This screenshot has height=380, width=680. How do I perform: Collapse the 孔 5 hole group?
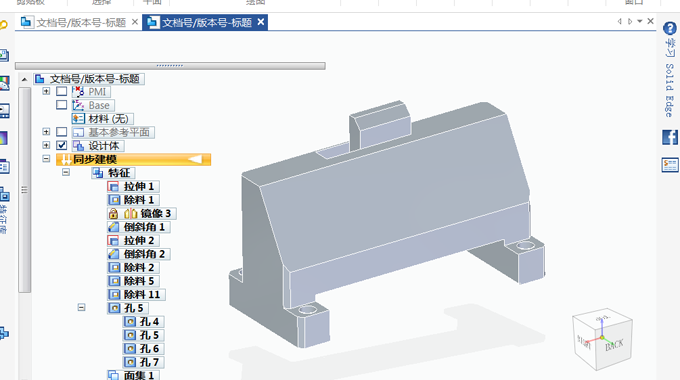[x=81, y=307]
